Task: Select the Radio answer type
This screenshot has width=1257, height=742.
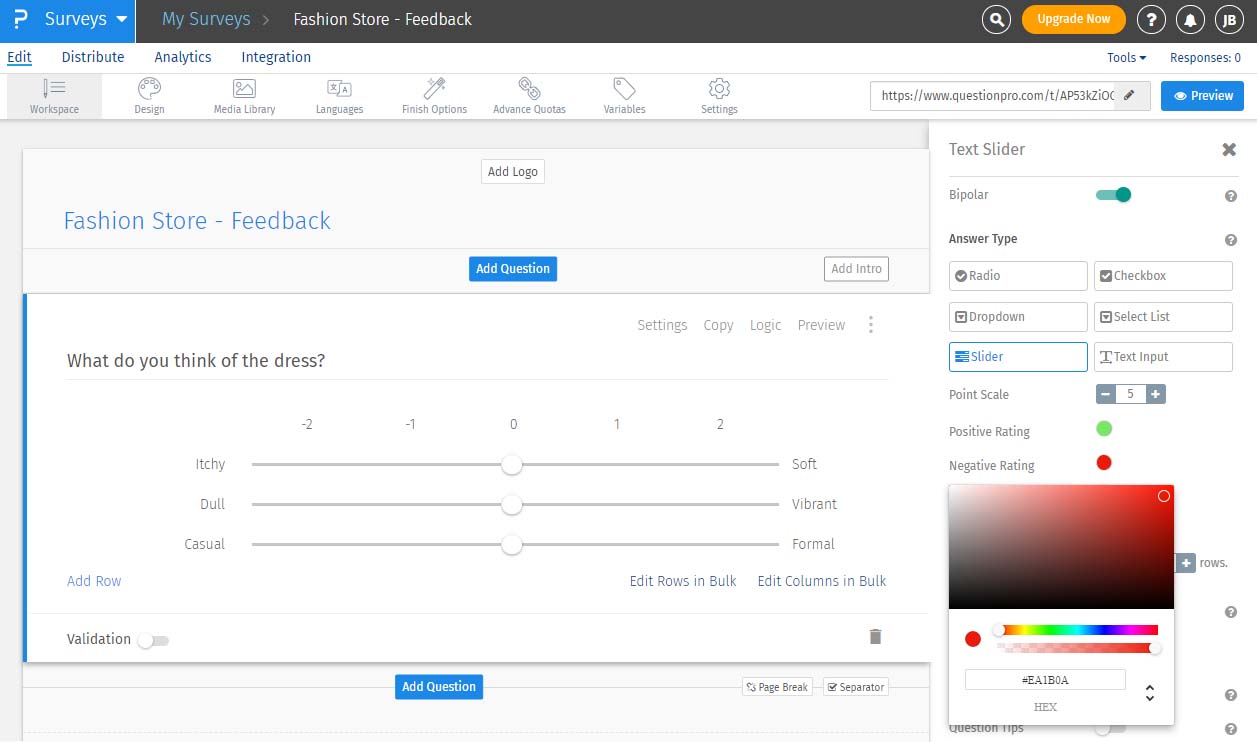Action: [1017, 276]
